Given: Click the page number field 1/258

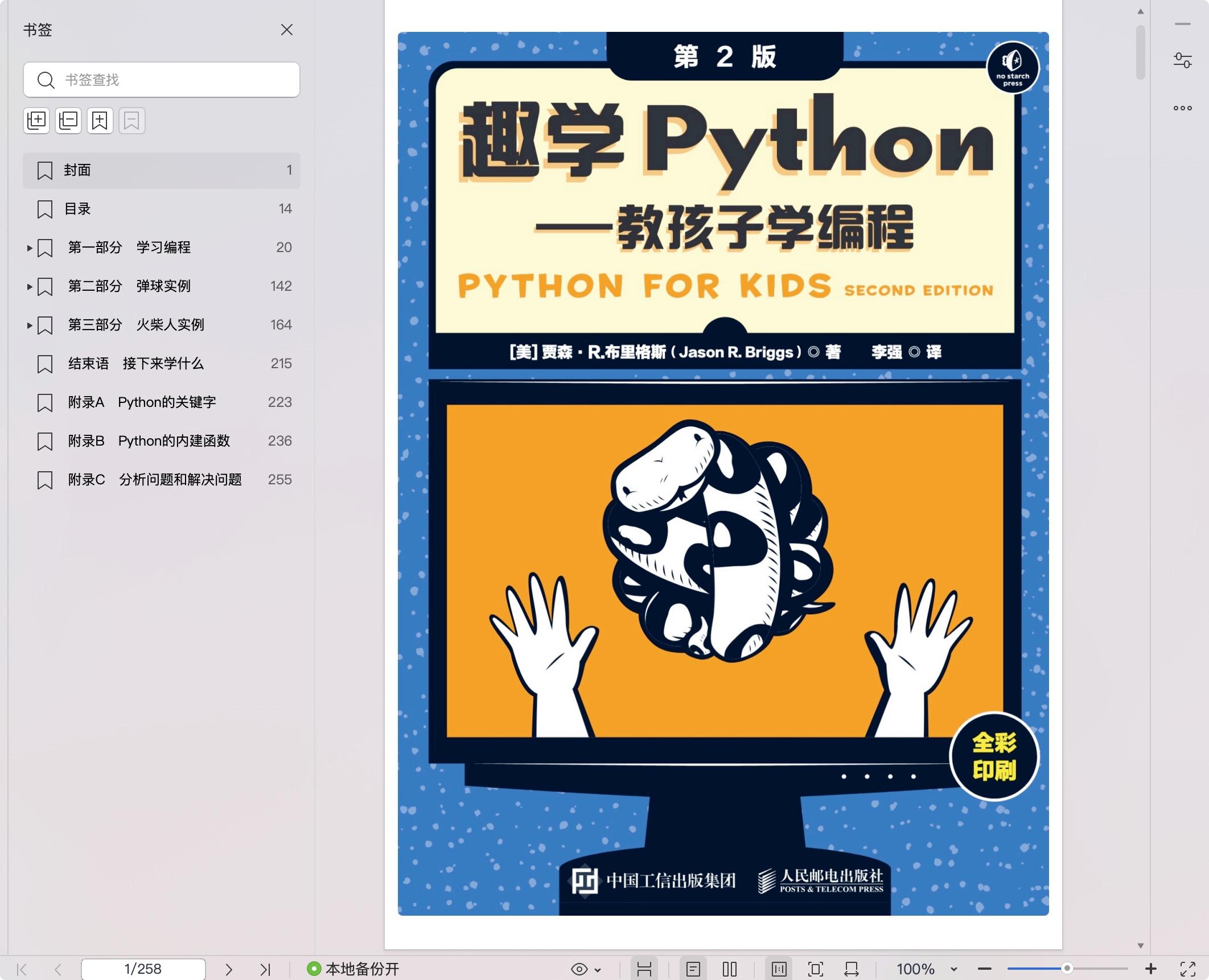Looking at the screenshot, I should (143, 969).
